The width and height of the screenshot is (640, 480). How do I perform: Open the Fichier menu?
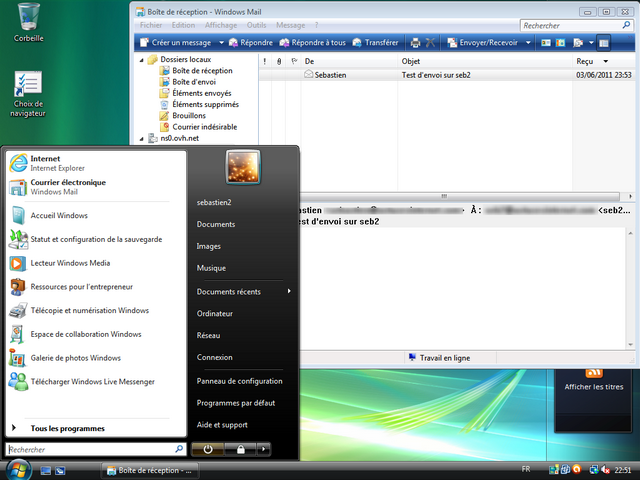tap(151, 25)
